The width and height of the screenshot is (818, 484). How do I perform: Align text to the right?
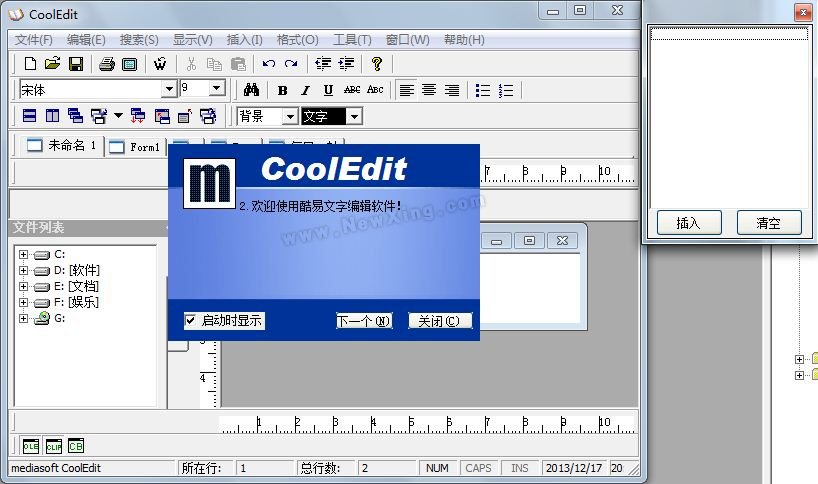452,90
